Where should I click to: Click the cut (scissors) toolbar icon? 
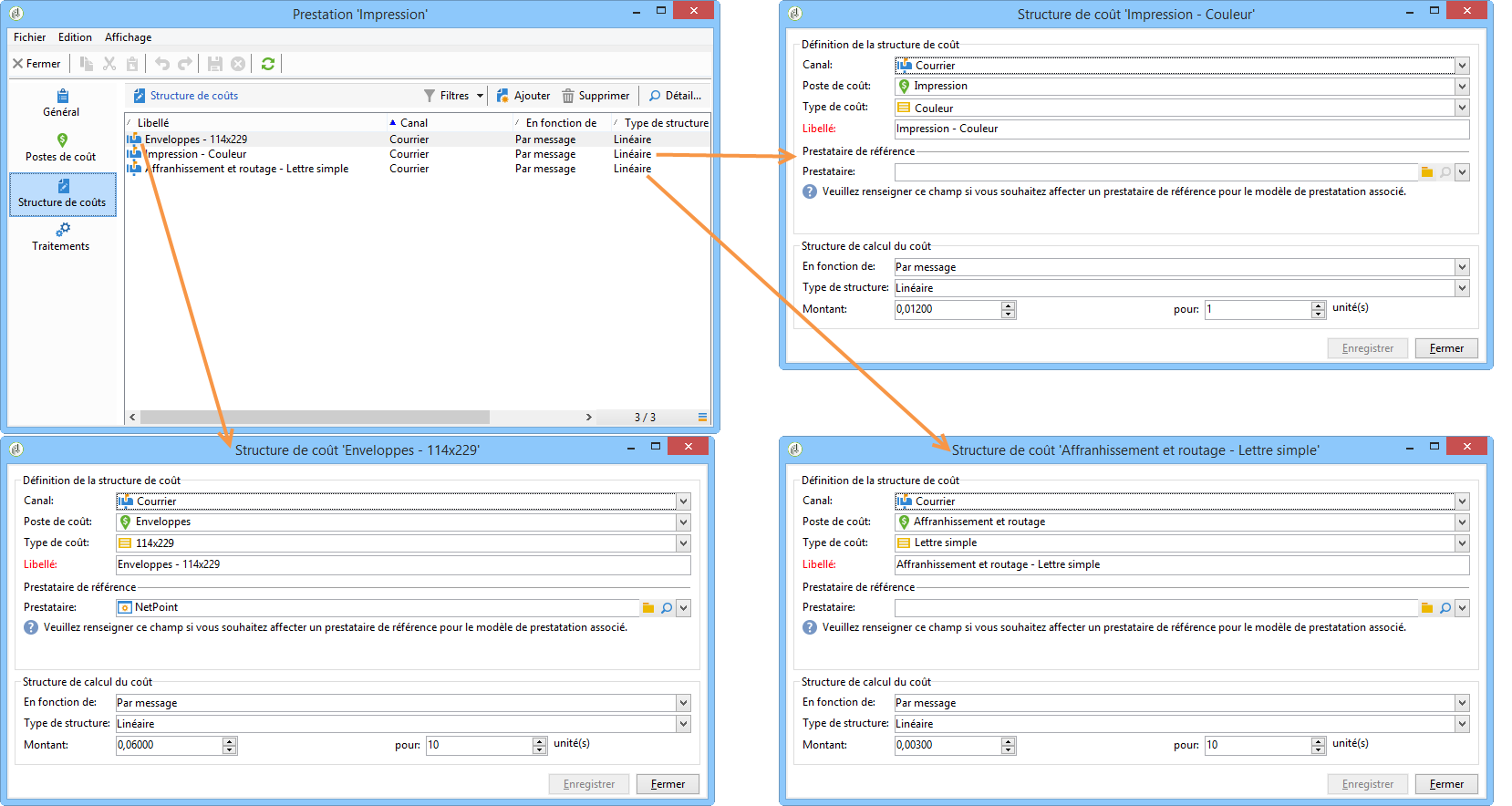(109, 64)
